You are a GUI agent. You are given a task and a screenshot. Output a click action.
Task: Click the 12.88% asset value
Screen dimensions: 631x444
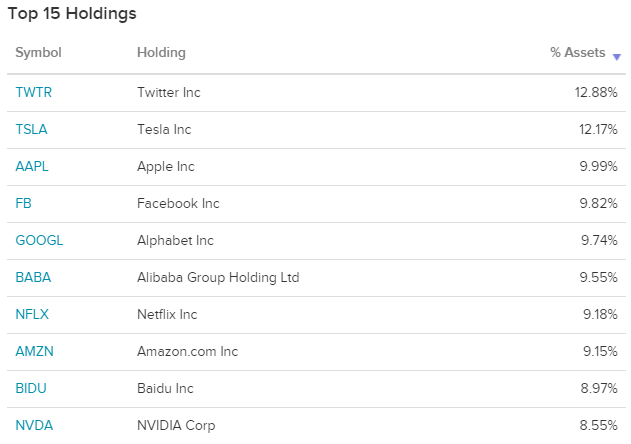tap(596, 92)
